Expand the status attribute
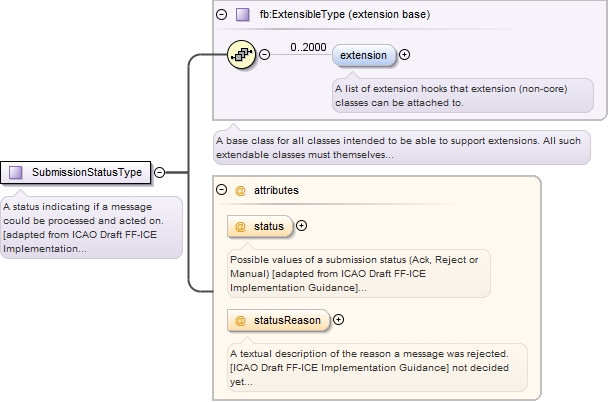Viewport: 609px width, 402px height. 302,226
